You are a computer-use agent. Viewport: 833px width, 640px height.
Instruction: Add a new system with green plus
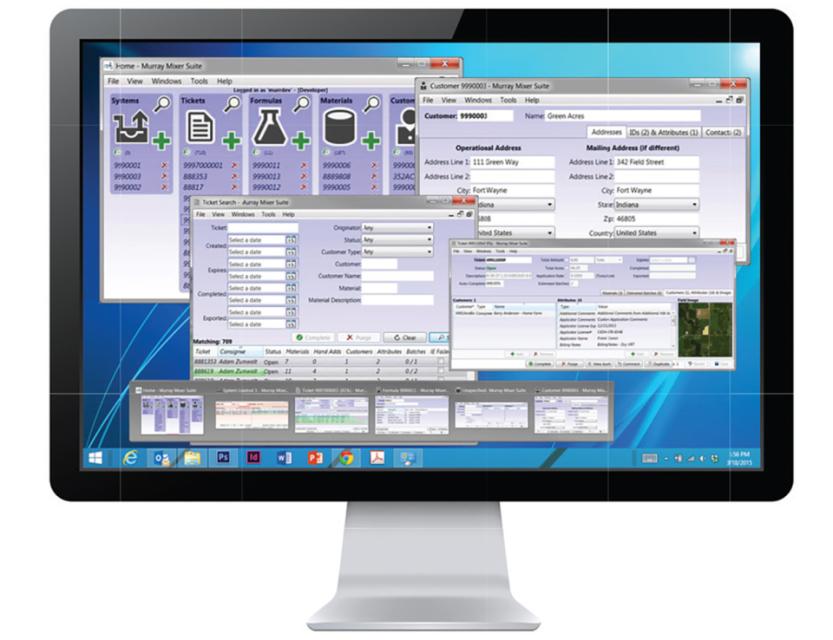pos(162,141)
